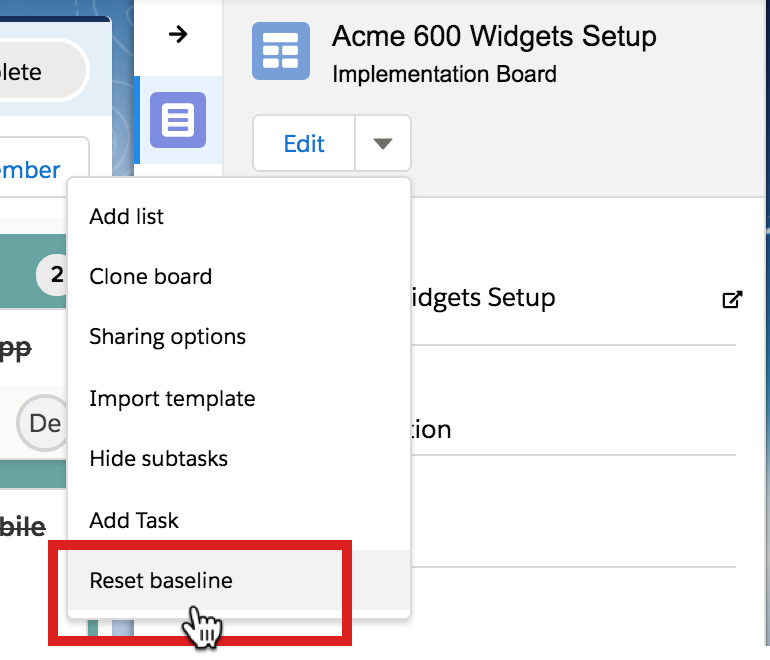The height and width of the screenshot is (660, 770).
Task: Click the round 'De' avatar badge
Action: [x=43, y=423]
